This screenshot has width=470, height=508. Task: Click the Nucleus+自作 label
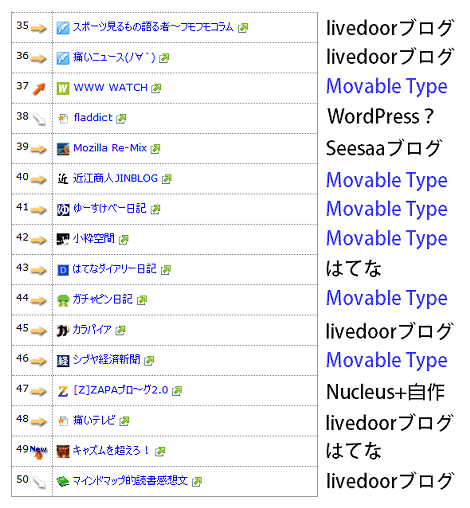pos(386,392)
